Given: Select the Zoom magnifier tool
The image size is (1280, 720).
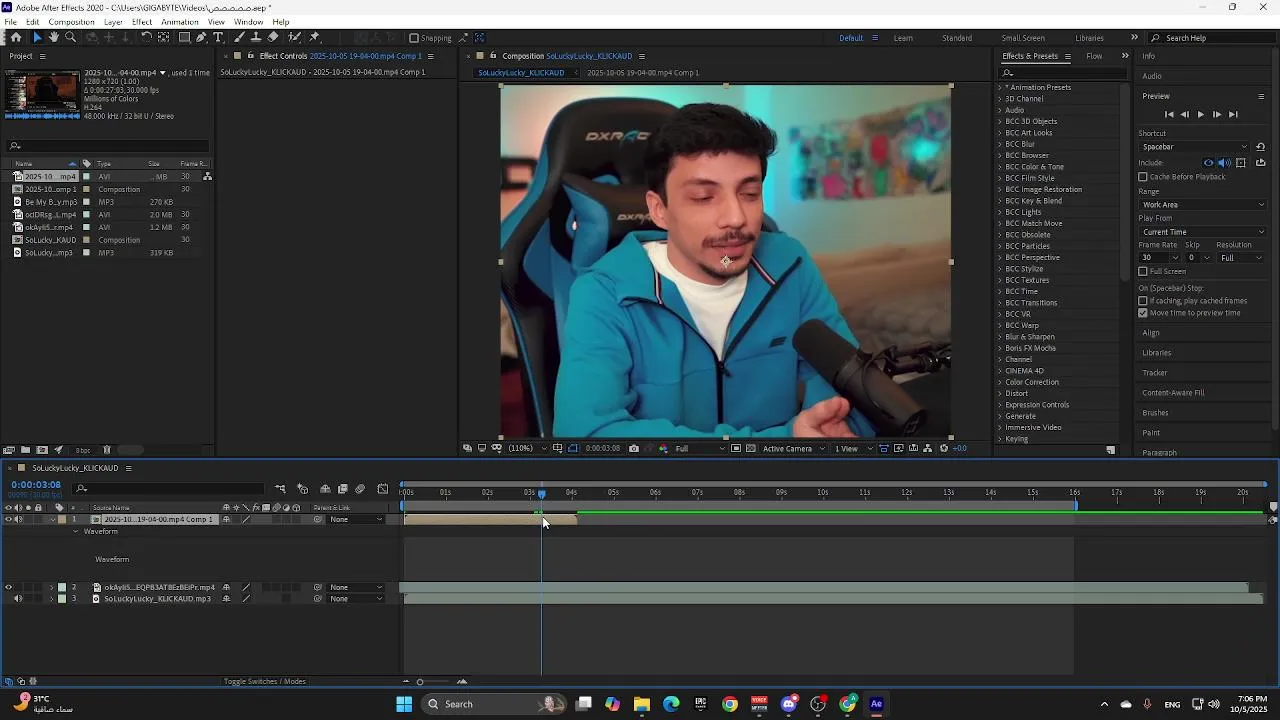Looking at the screenshot, I should pyautogui.click(x=70, y=37).
